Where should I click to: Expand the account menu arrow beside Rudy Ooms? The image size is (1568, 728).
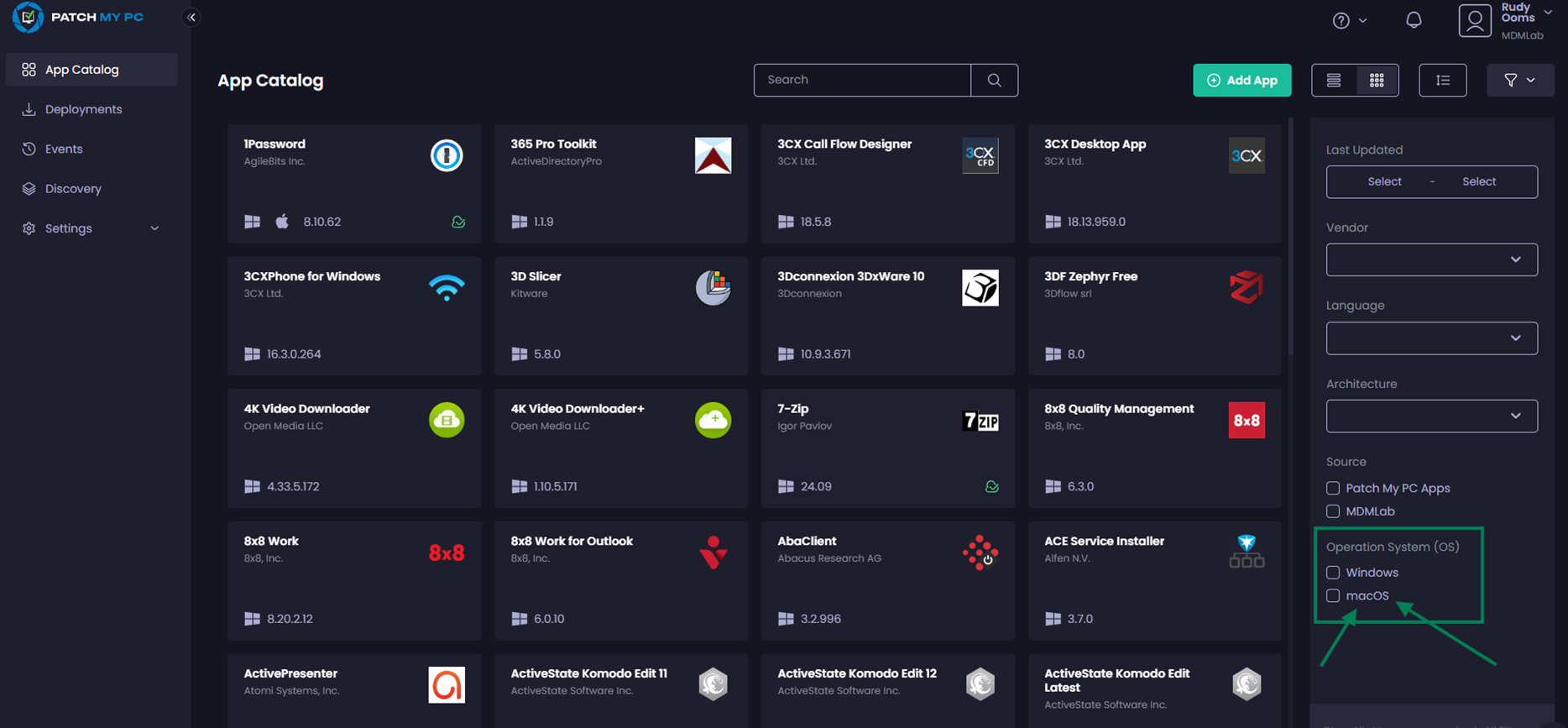[x=1548, y=12]
